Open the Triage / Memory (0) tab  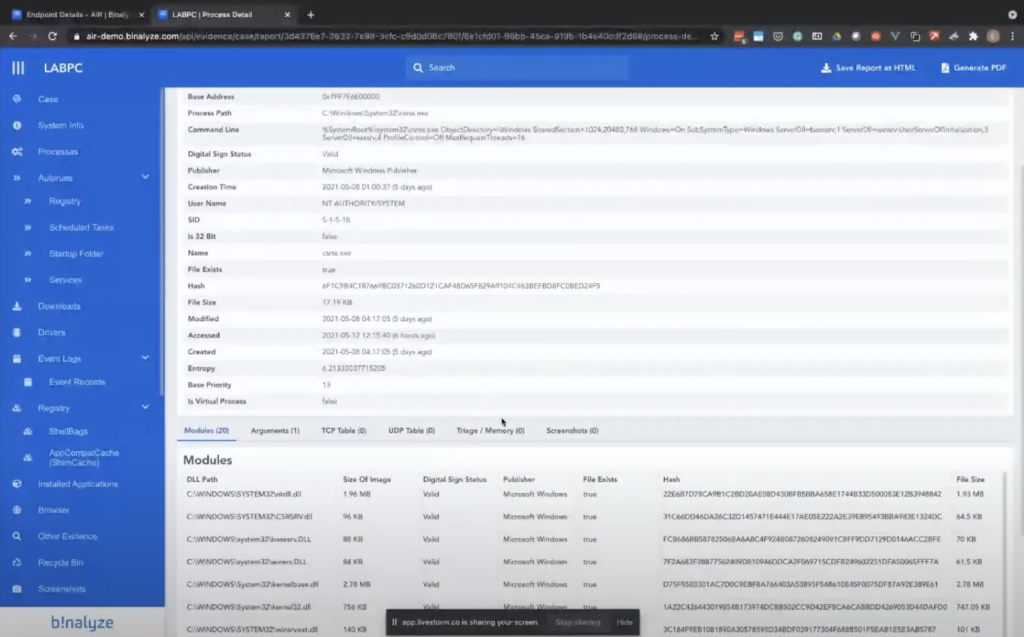(490, 431)
